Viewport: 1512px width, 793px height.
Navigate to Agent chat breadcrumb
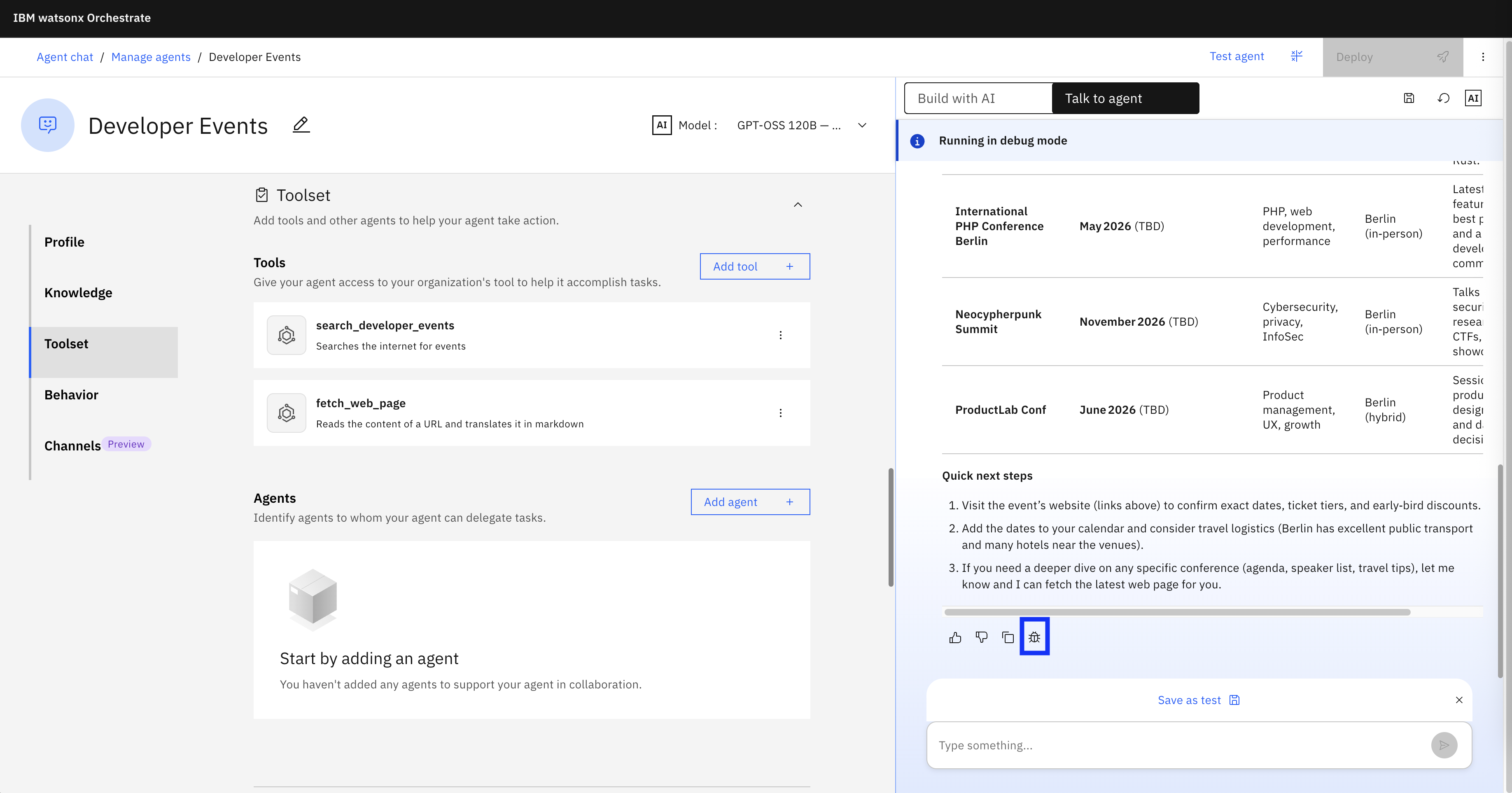tap(65, 57)
